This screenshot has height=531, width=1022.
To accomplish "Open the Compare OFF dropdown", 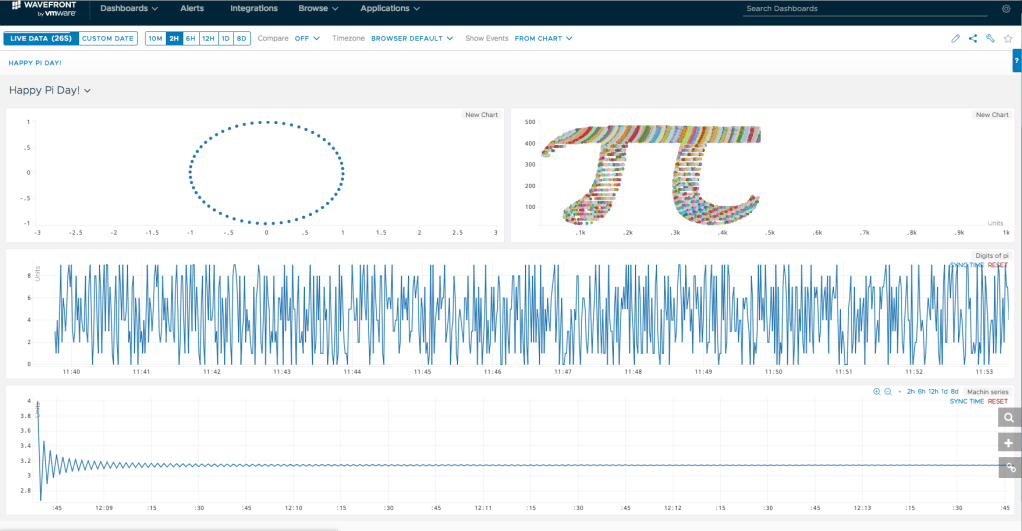I will [x=307, y=38].
